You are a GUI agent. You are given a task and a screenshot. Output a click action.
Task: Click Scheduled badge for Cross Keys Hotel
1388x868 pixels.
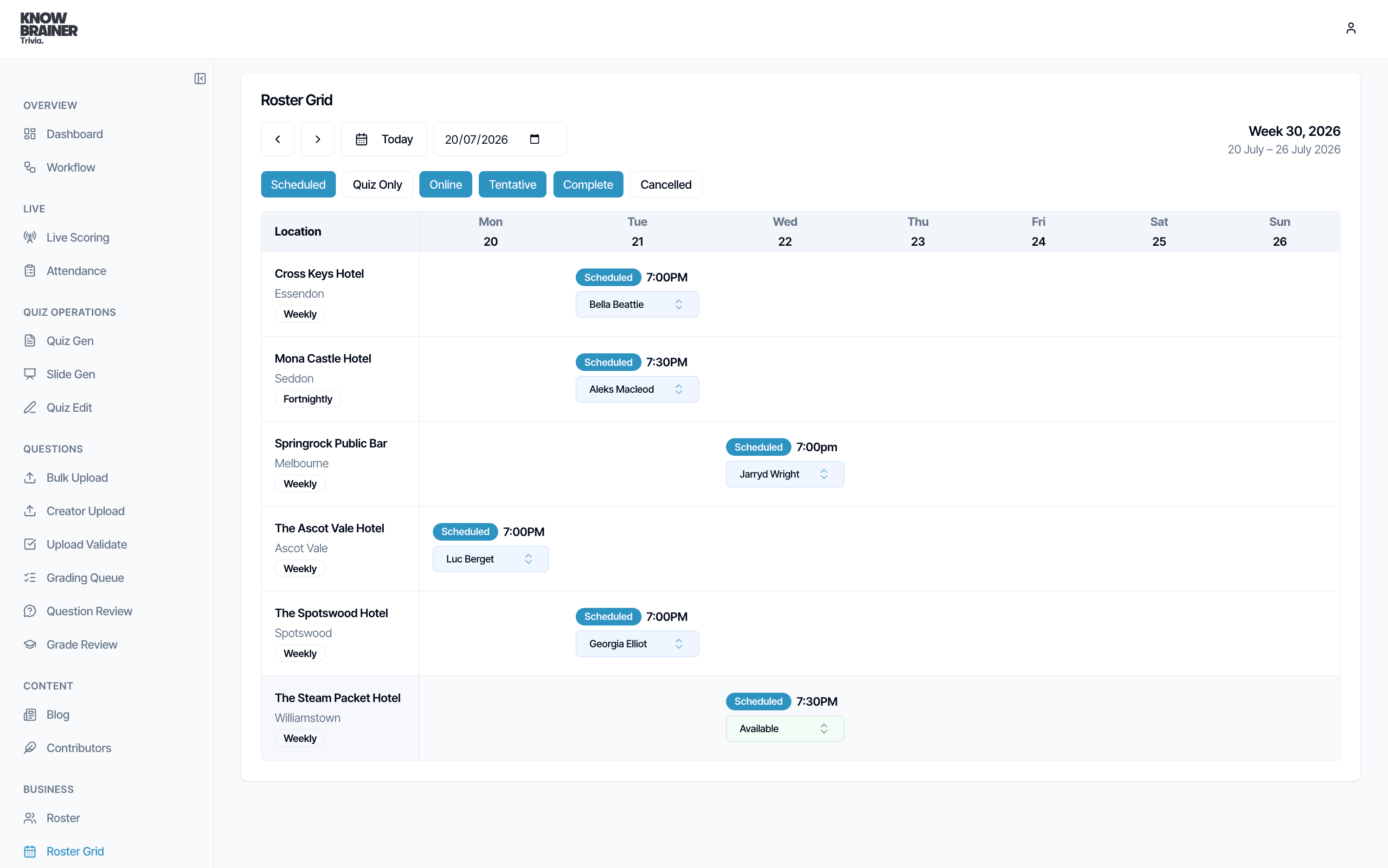tap(608, 277)
